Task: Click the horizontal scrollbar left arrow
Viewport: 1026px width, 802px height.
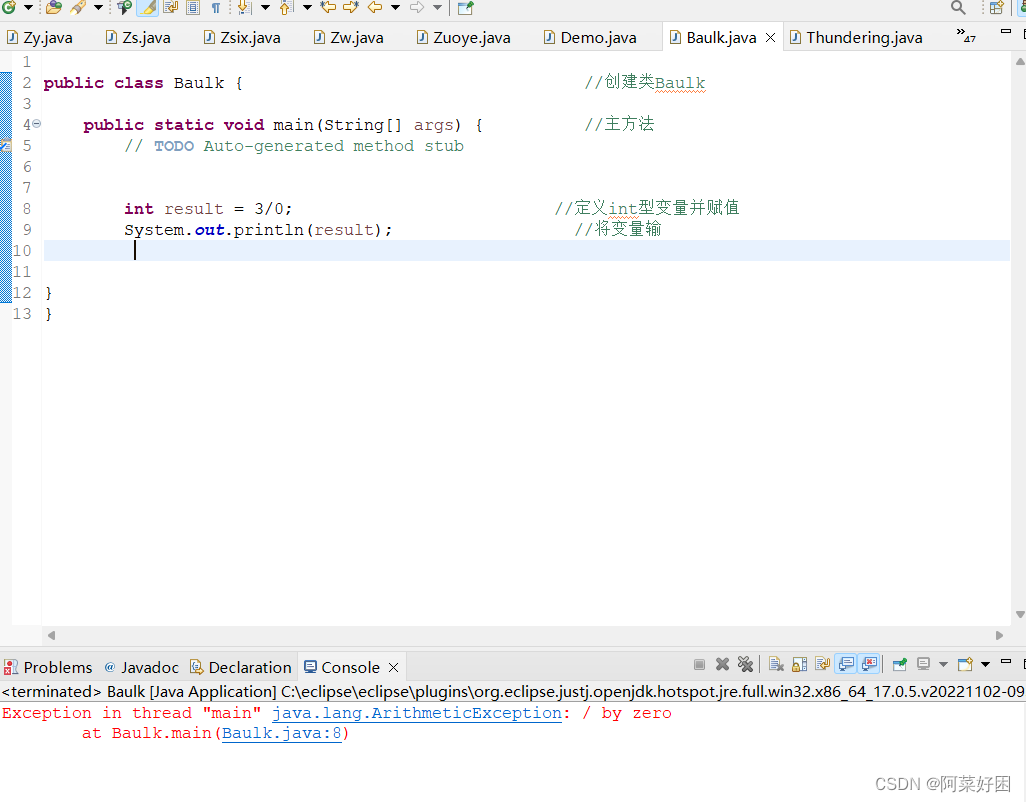Action: tap(52, 635)
